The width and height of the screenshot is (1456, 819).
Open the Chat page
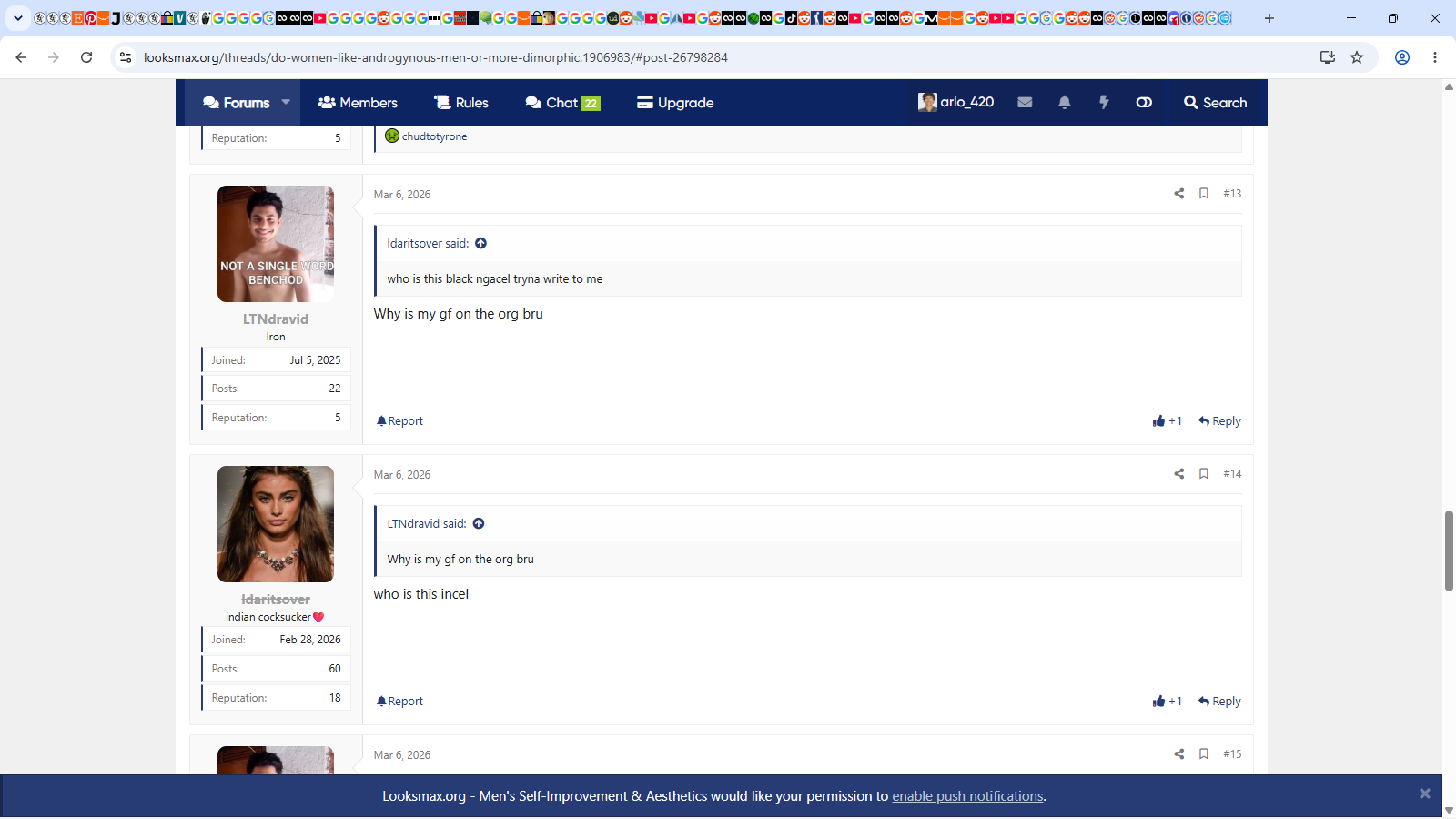point(562,103)
